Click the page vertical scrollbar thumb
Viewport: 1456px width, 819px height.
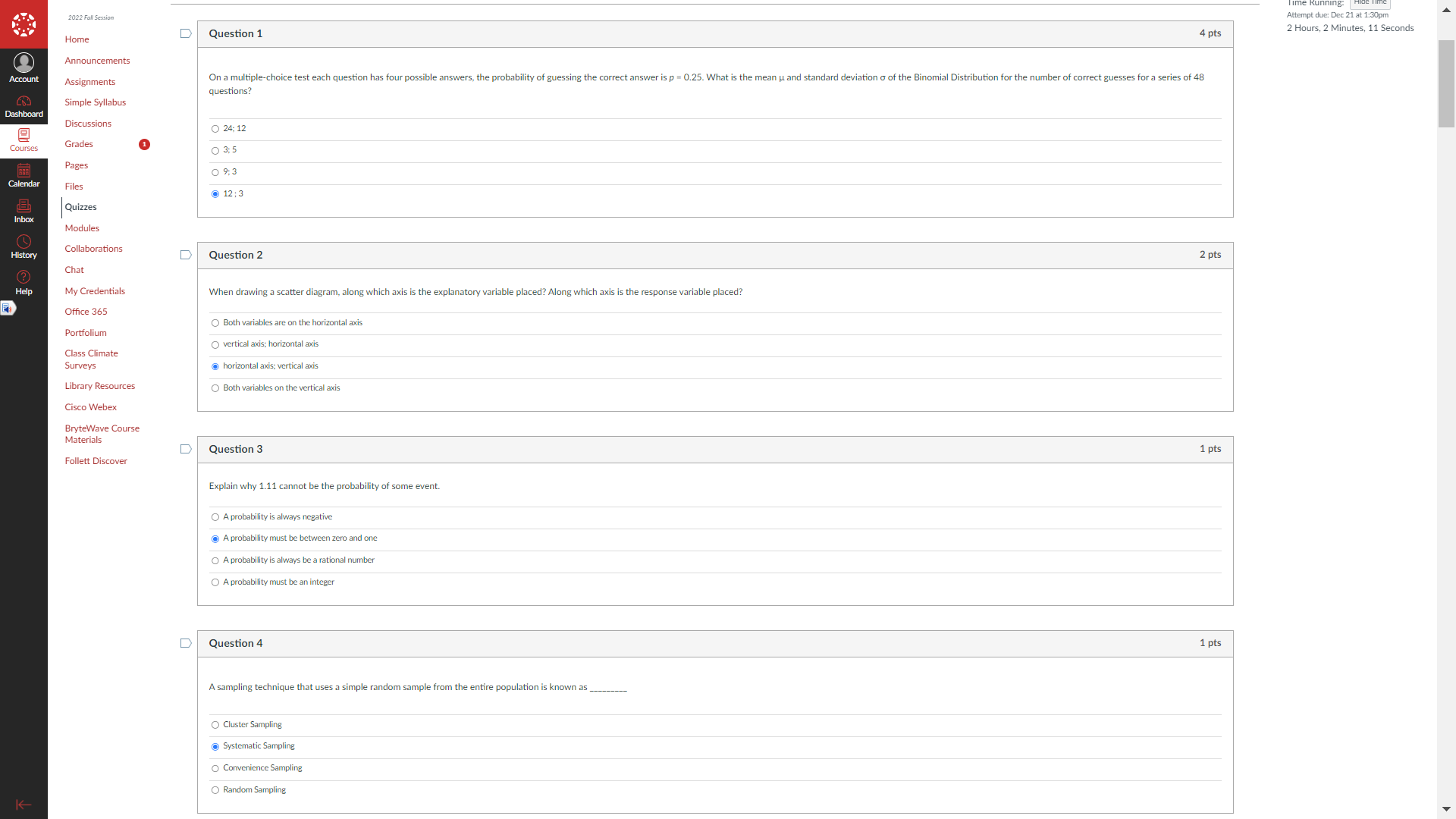(1446, 83)
